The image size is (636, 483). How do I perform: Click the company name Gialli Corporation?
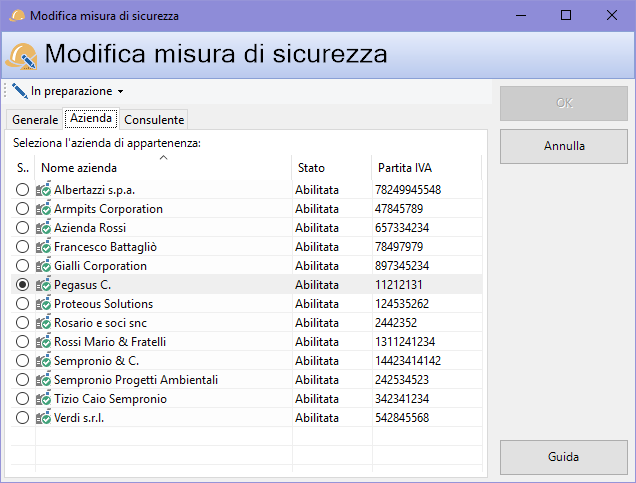[100, 266]
